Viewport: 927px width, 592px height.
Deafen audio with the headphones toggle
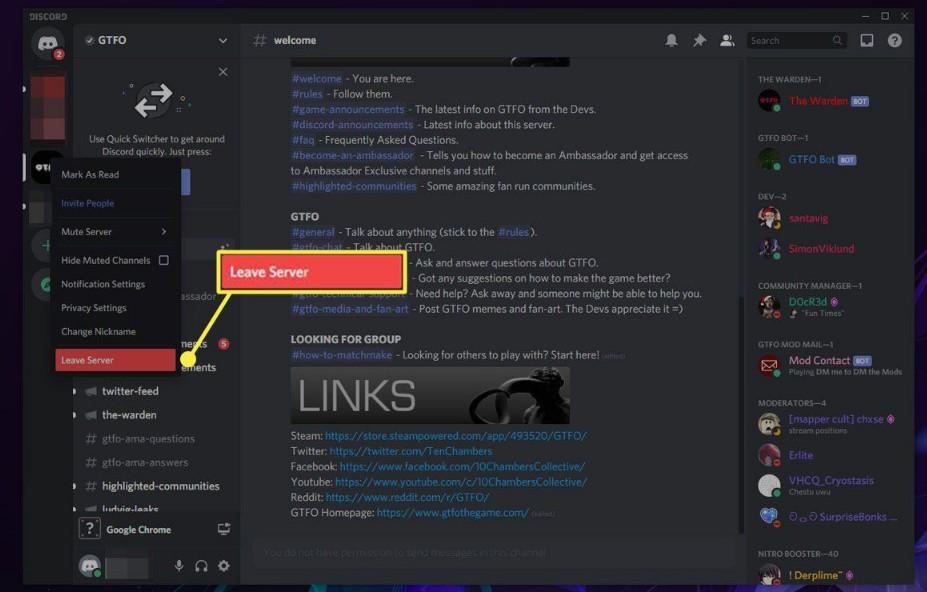[201, 565]
